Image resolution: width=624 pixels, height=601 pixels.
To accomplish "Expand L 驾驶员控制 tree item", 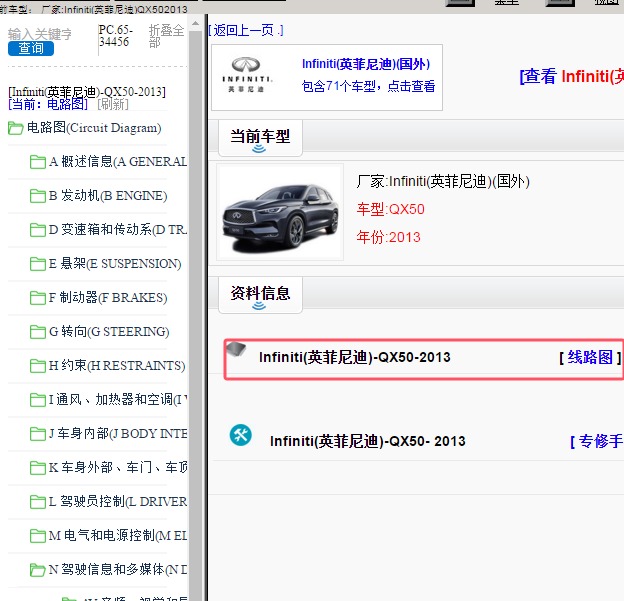I will tap(118, 501).
